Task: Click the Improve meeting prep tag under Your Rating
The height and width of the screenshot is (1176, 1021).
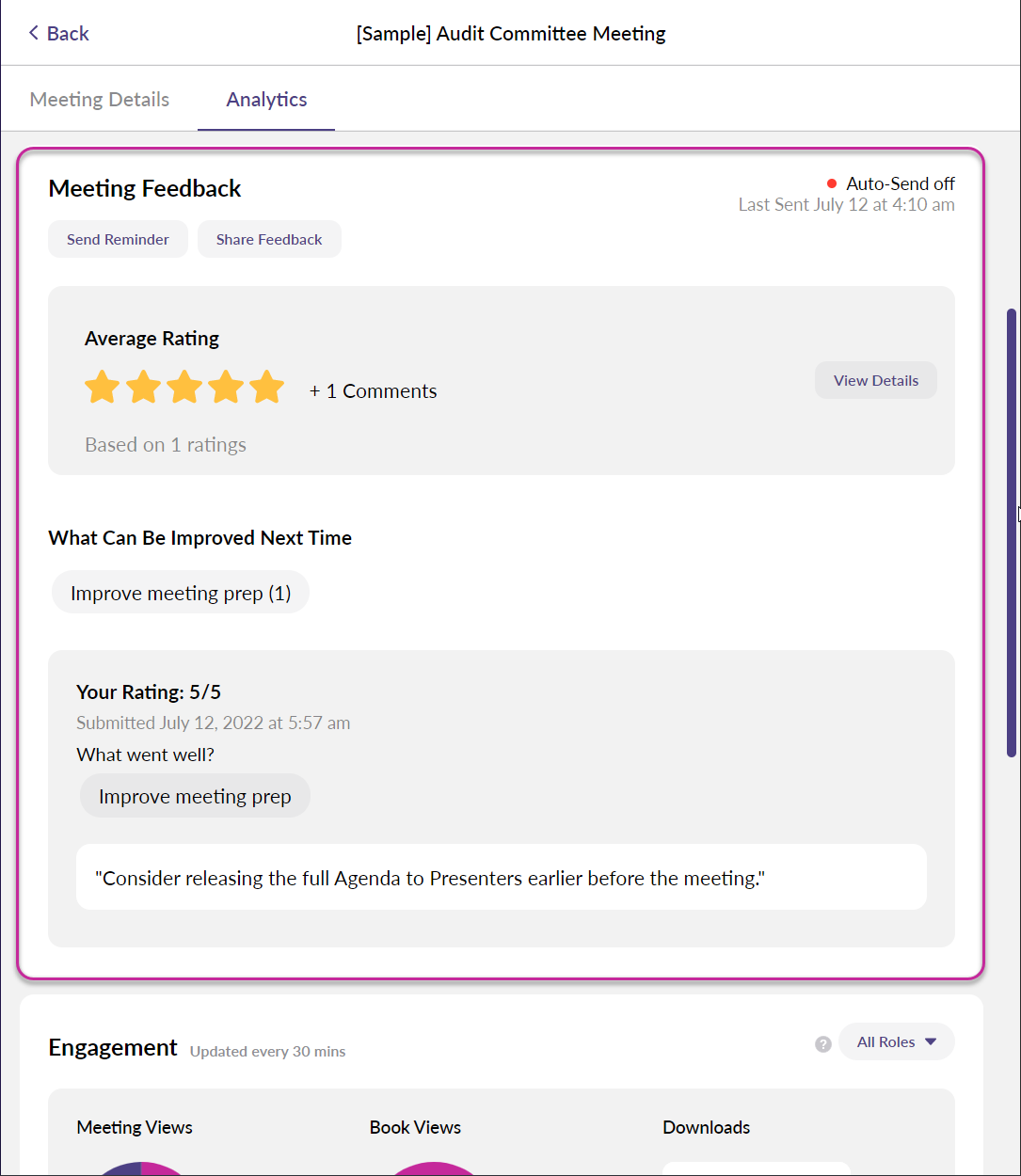Action: click(x=195, y=796)
